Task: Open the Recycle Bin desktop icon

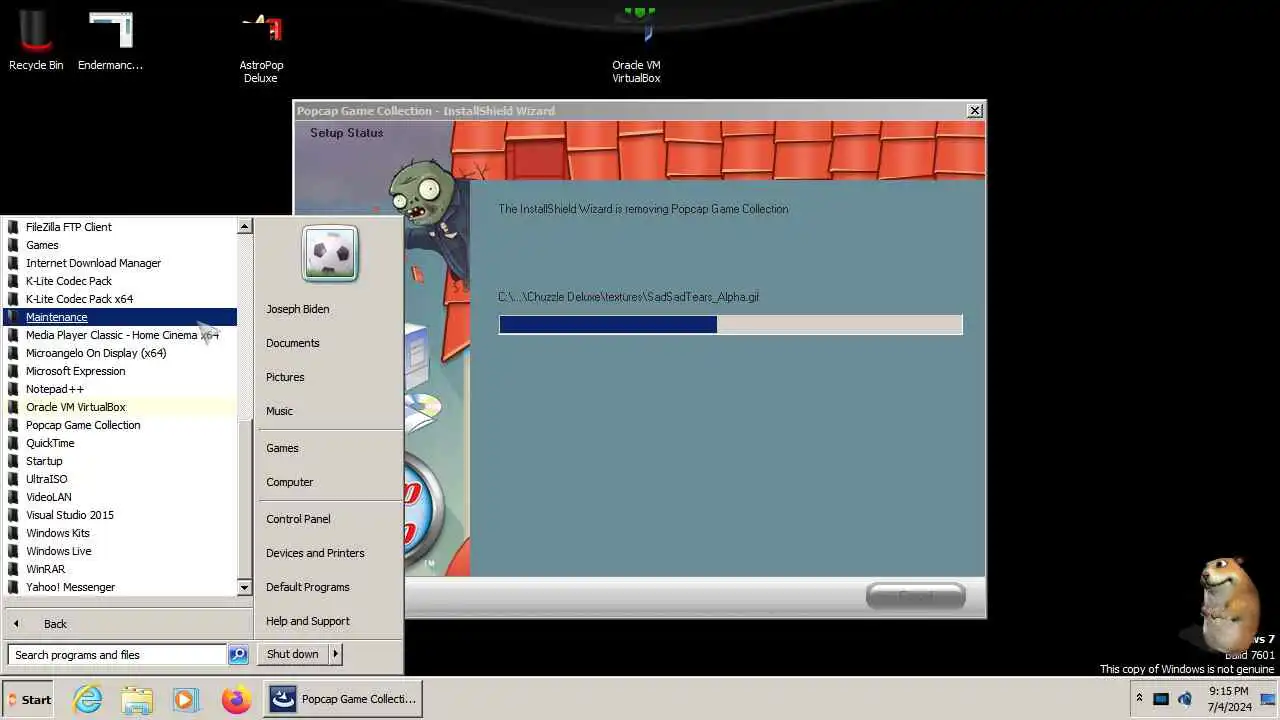Action: 36,40
